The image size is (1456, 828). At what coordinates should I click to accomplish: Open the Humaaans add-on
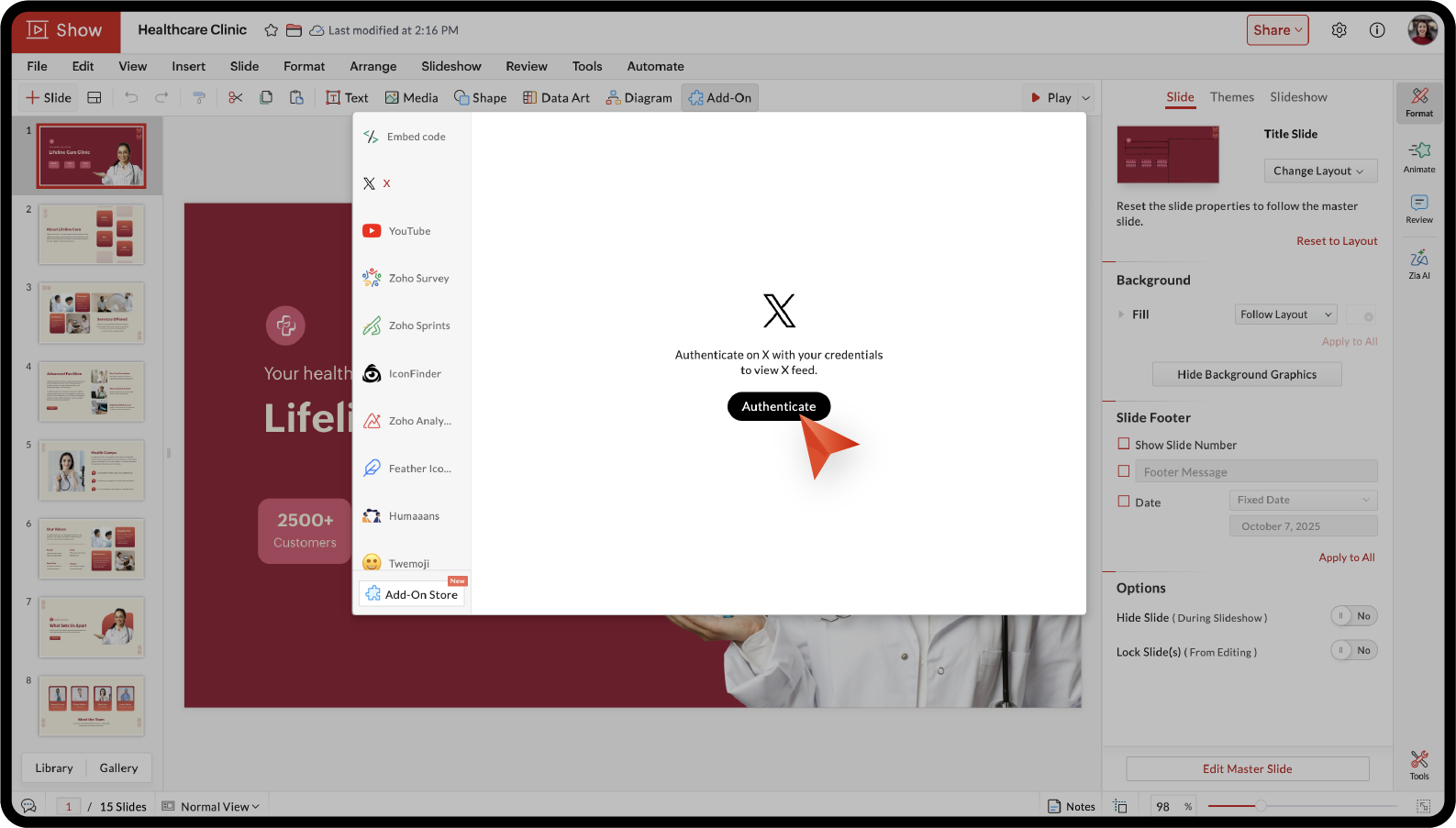pos(401,516)
